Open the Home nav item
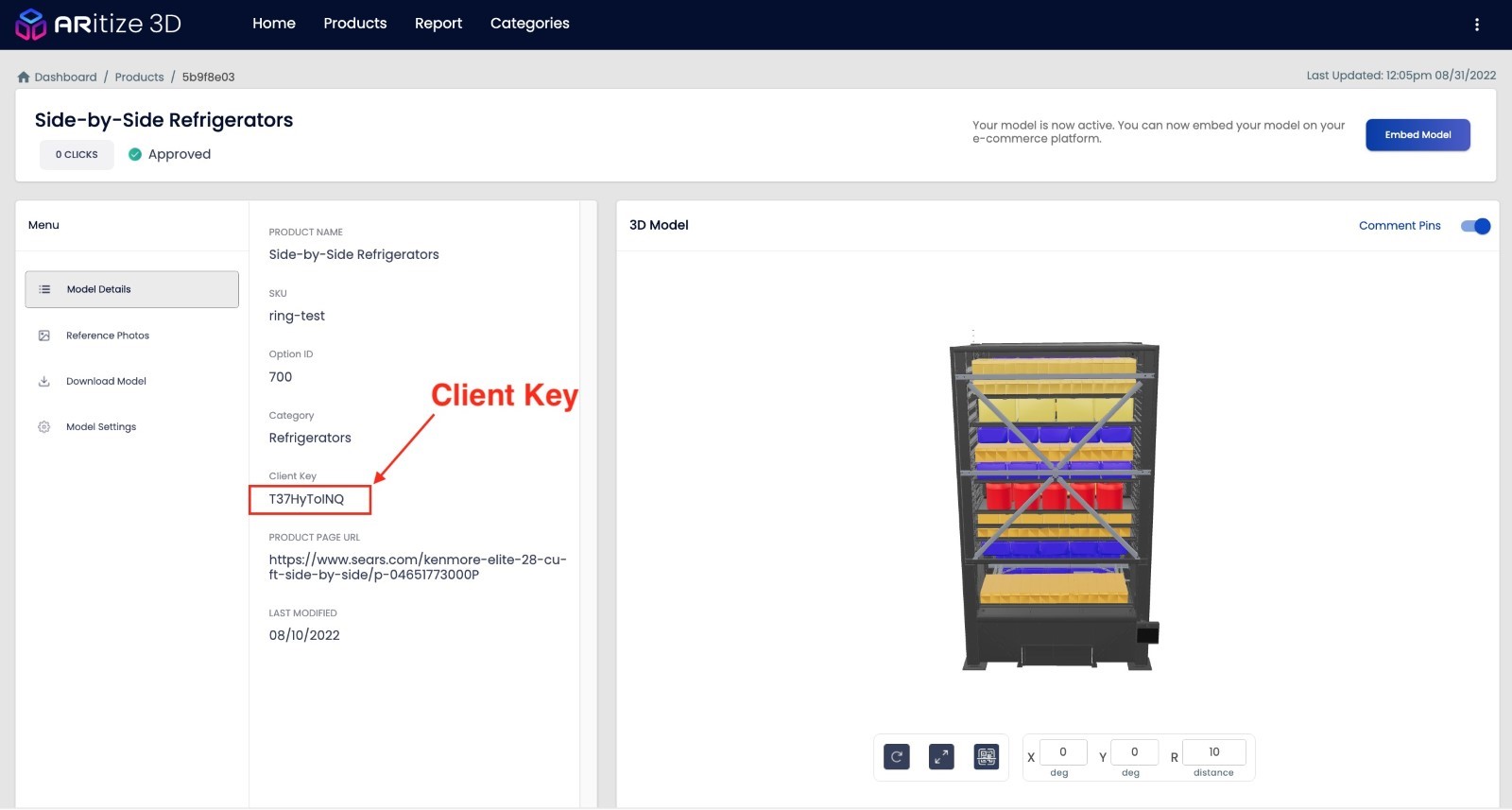 274,24
